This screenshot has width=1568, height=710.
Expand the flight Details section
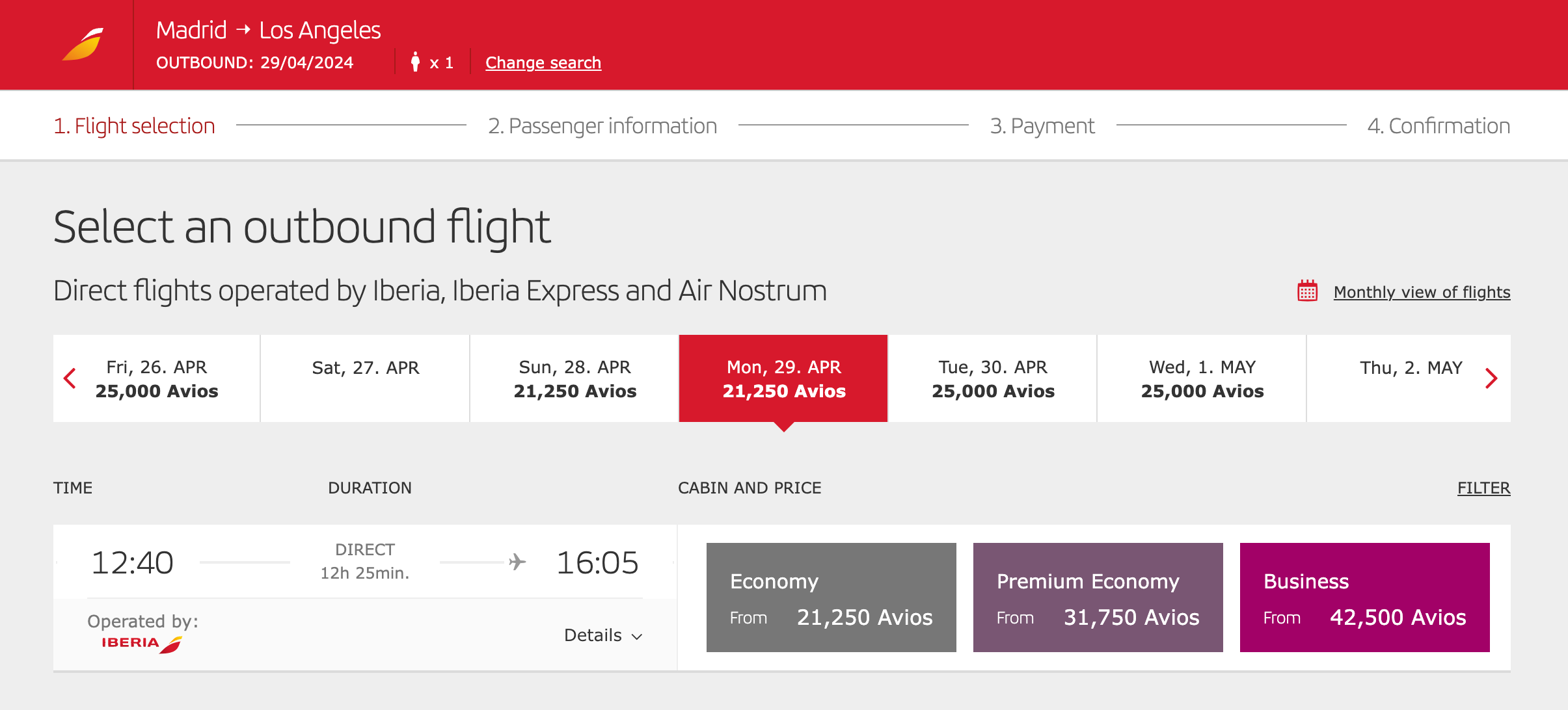point(602,635)
